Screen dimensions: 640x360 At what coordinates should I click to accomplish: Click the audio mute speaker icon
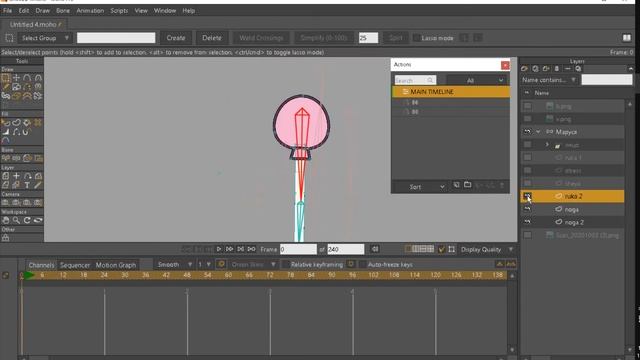coord(375,249)
